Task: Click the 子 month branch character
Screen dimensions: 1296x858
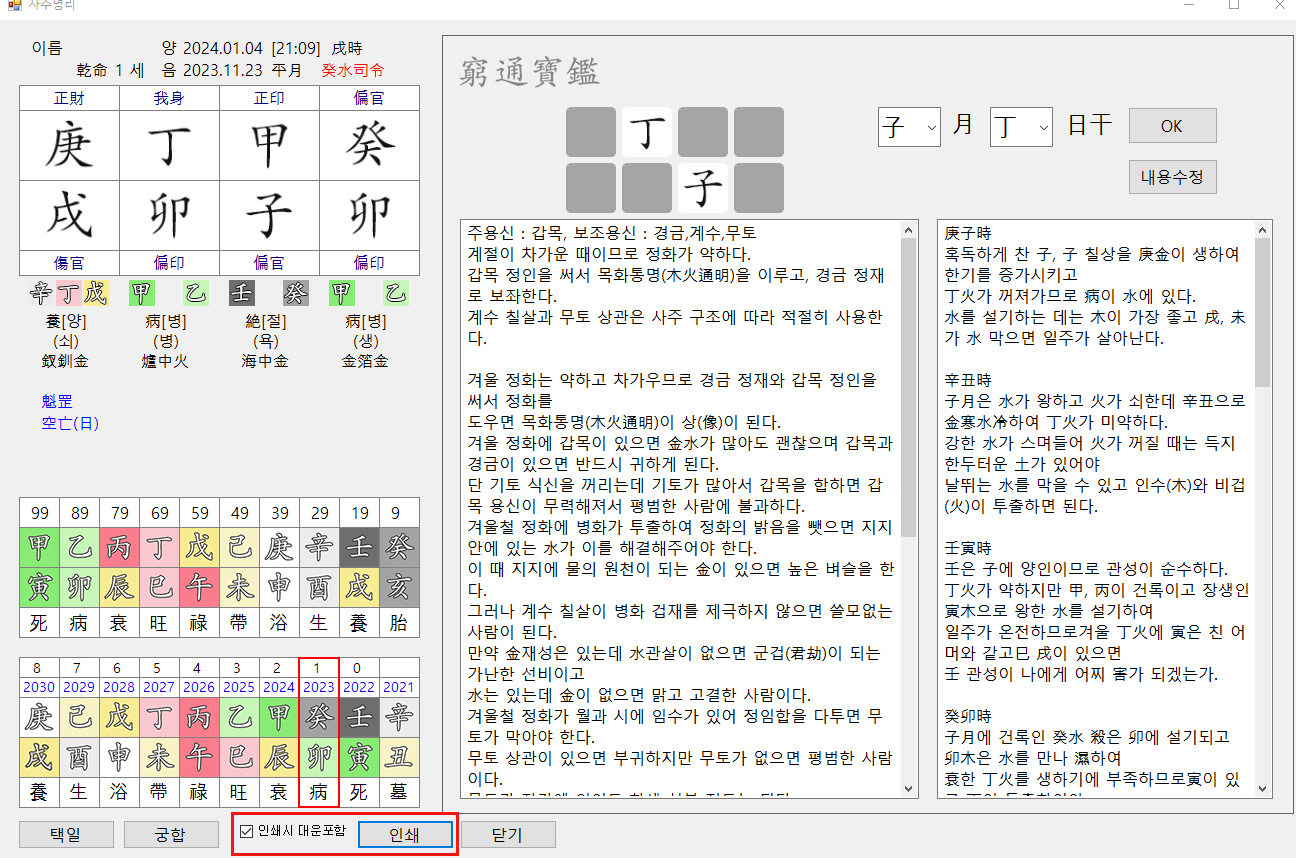Action: click(x=269, y=215)
